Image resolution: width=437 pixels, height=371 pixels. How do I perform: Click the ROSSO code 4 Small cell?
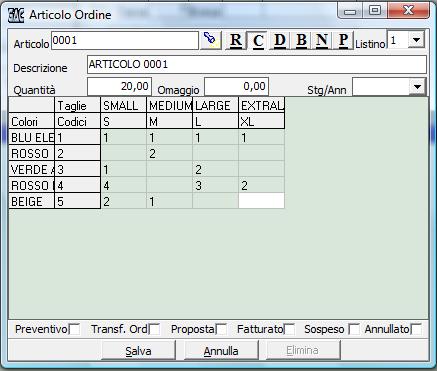[123, 185]
